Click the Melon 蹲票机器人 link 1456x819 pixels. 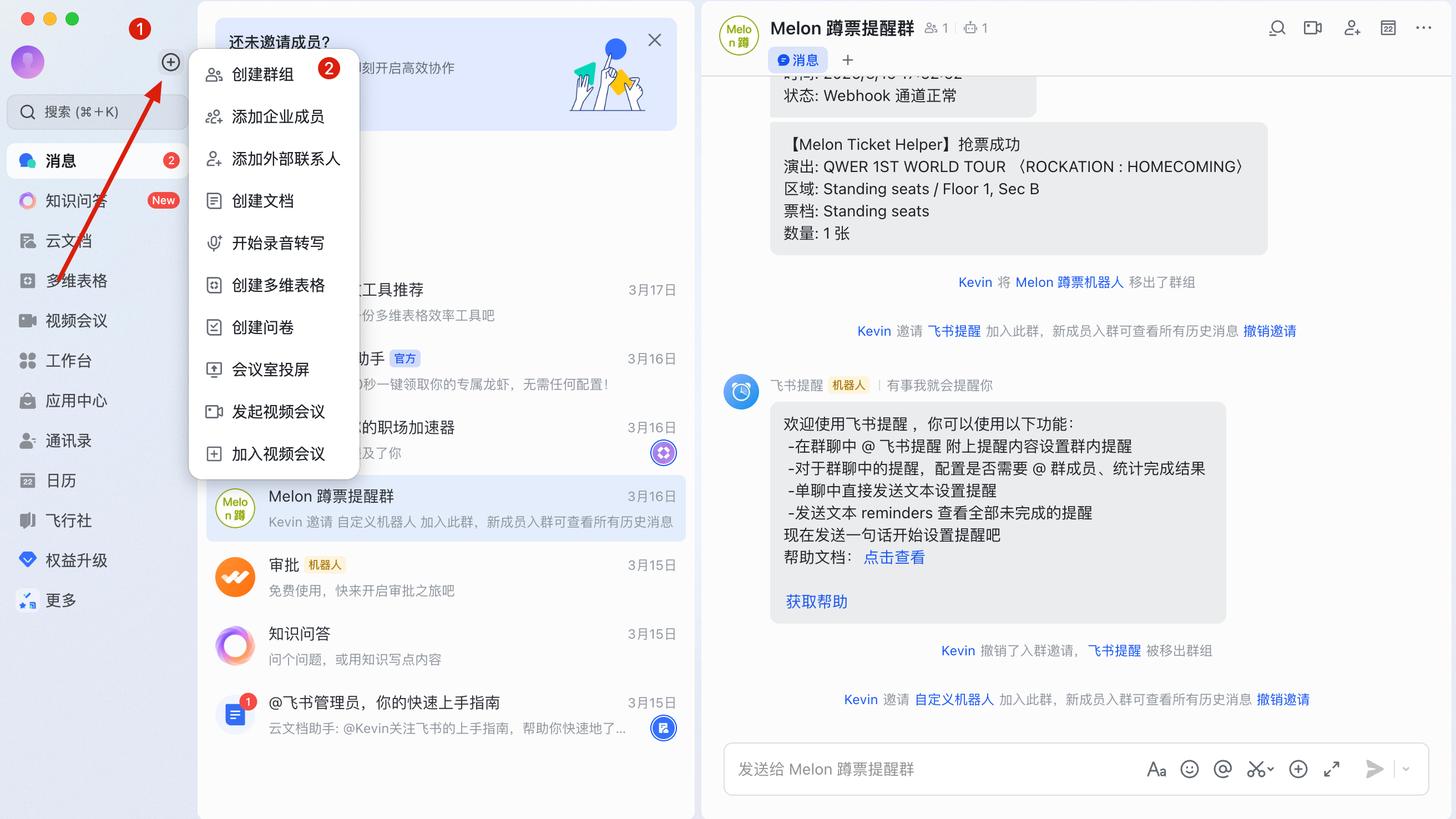1069,282
